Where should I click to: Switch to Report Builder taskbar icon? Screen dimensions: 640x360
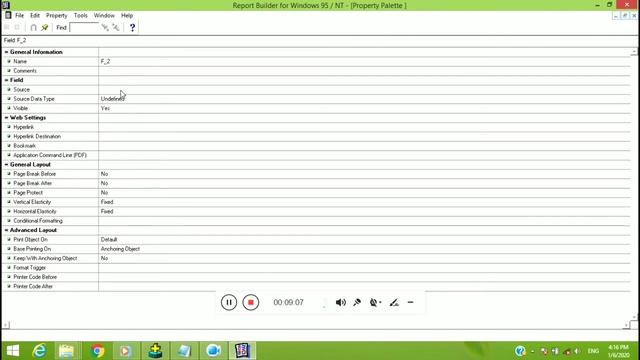tap(242, 351)
